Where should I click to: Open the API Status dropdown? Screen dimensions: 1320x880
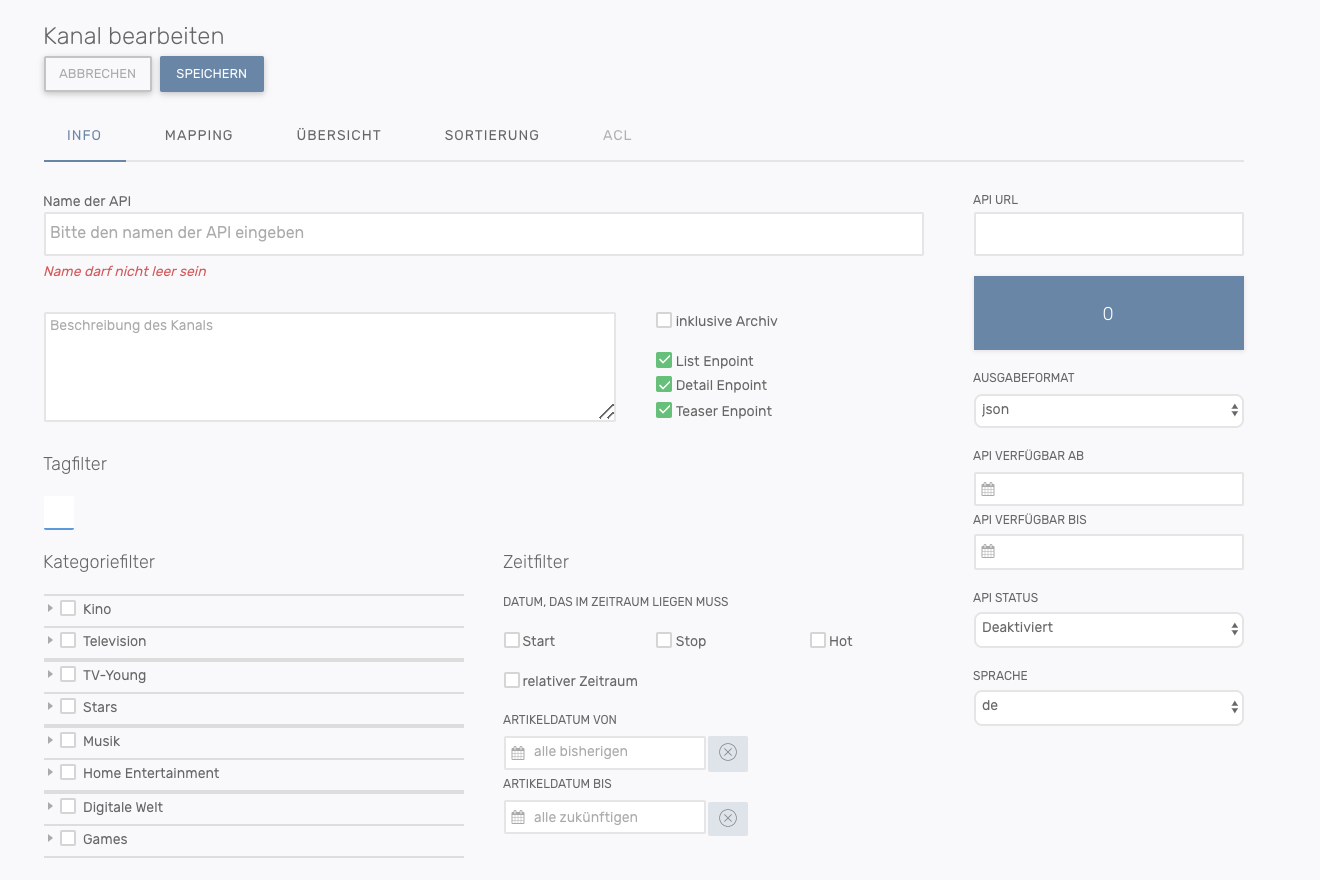click(x=1108, y=629)
